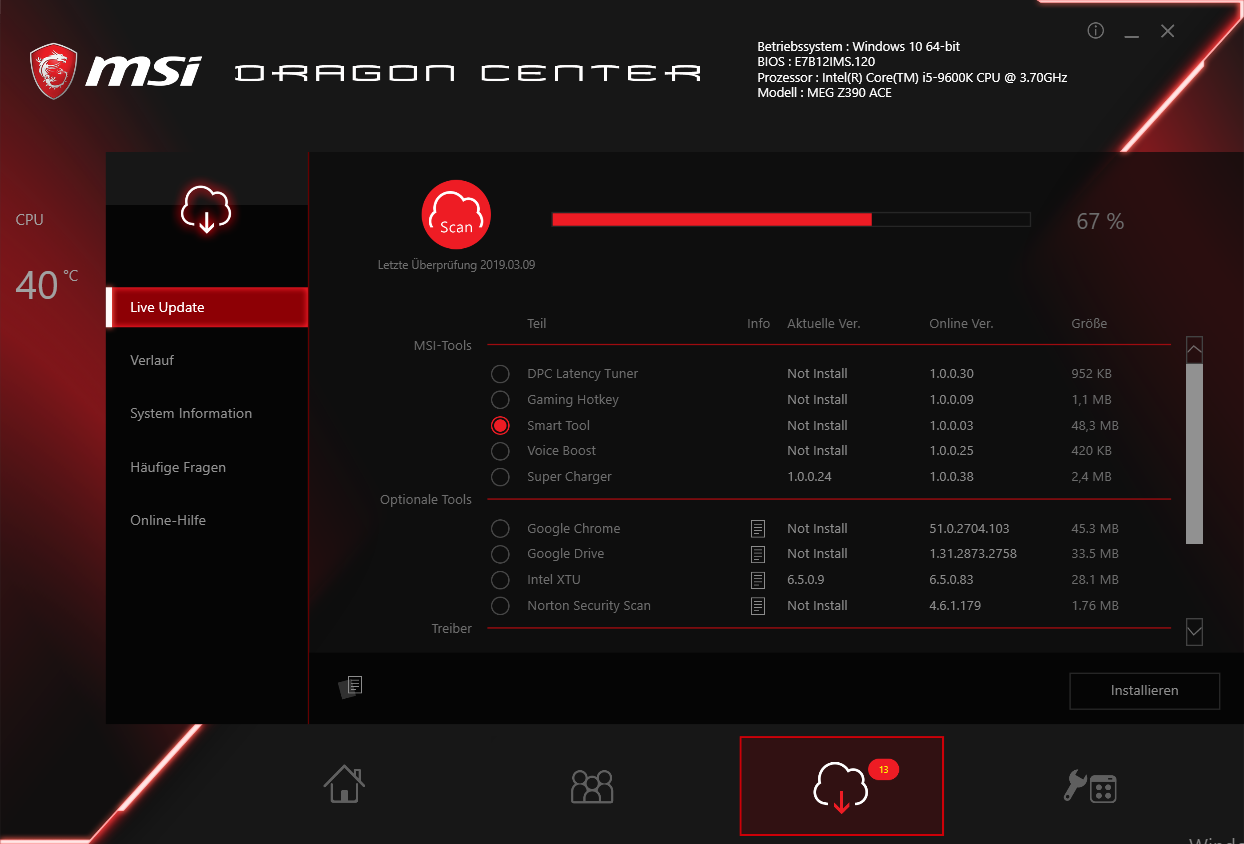
Task: Select the Google Chrome radio button
Action: pyautogui.click(x=500, y=528)
